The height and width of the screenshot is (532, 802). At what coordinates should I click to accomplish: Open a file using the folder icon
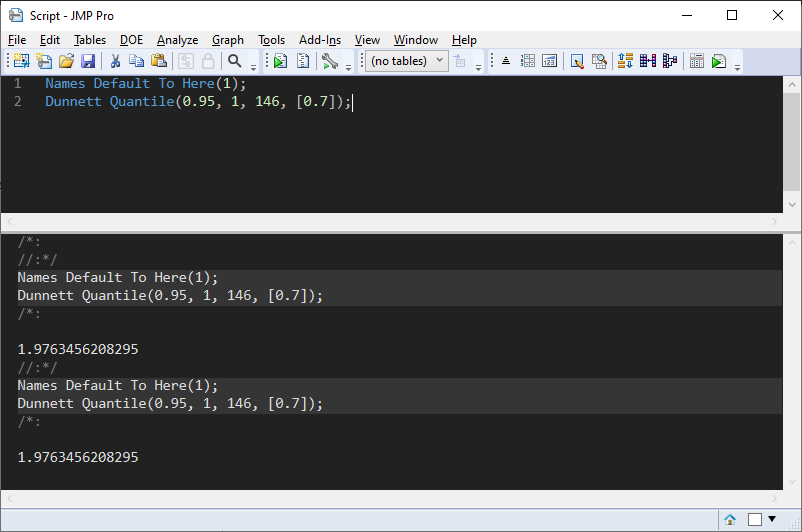click(66, 61)
